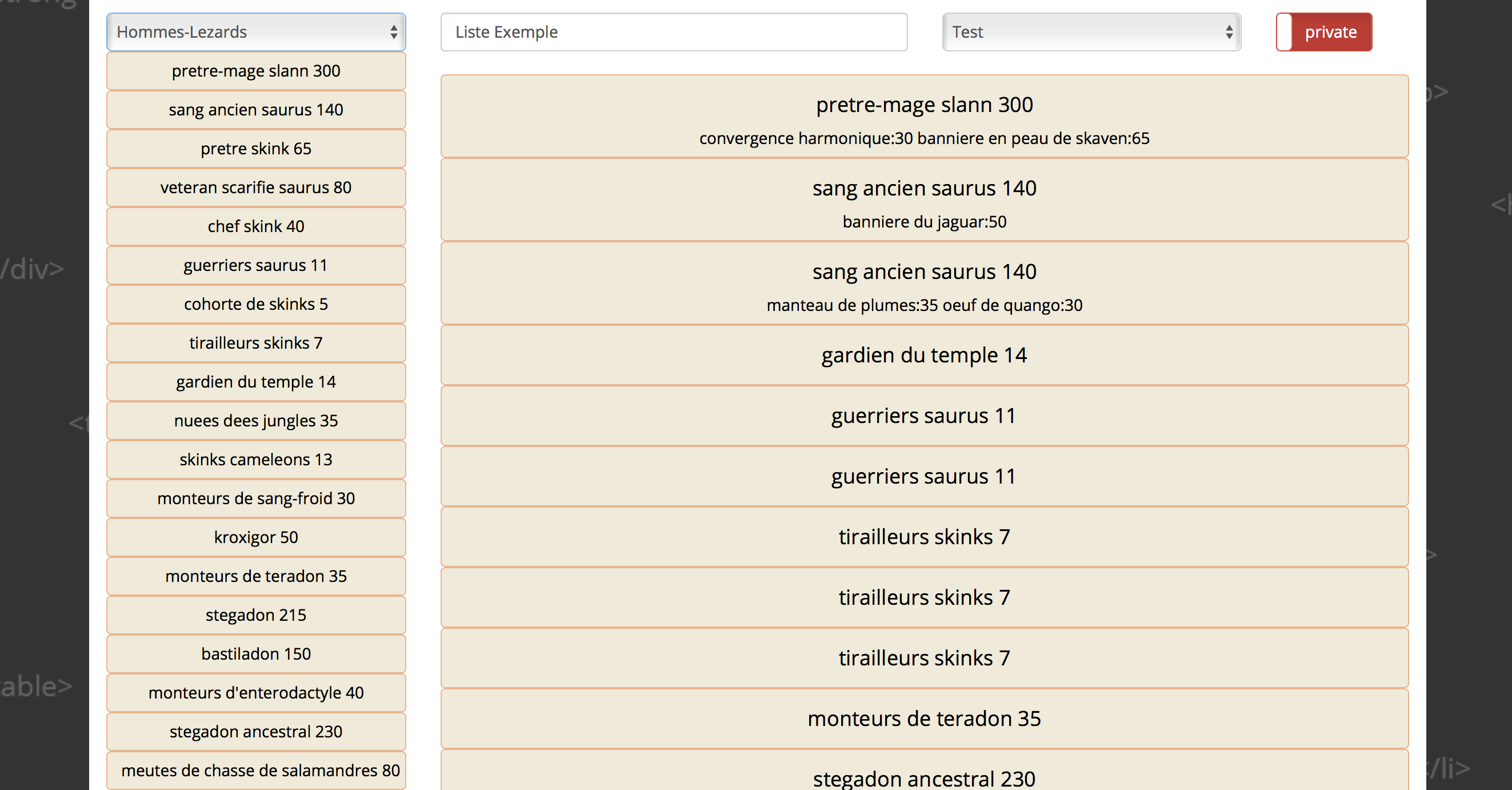Image resolution: width=1512 pixels, height=790 pixels.
Task: Pick monteurs de sang-froid 30 unit
Action: click(256, 498)
